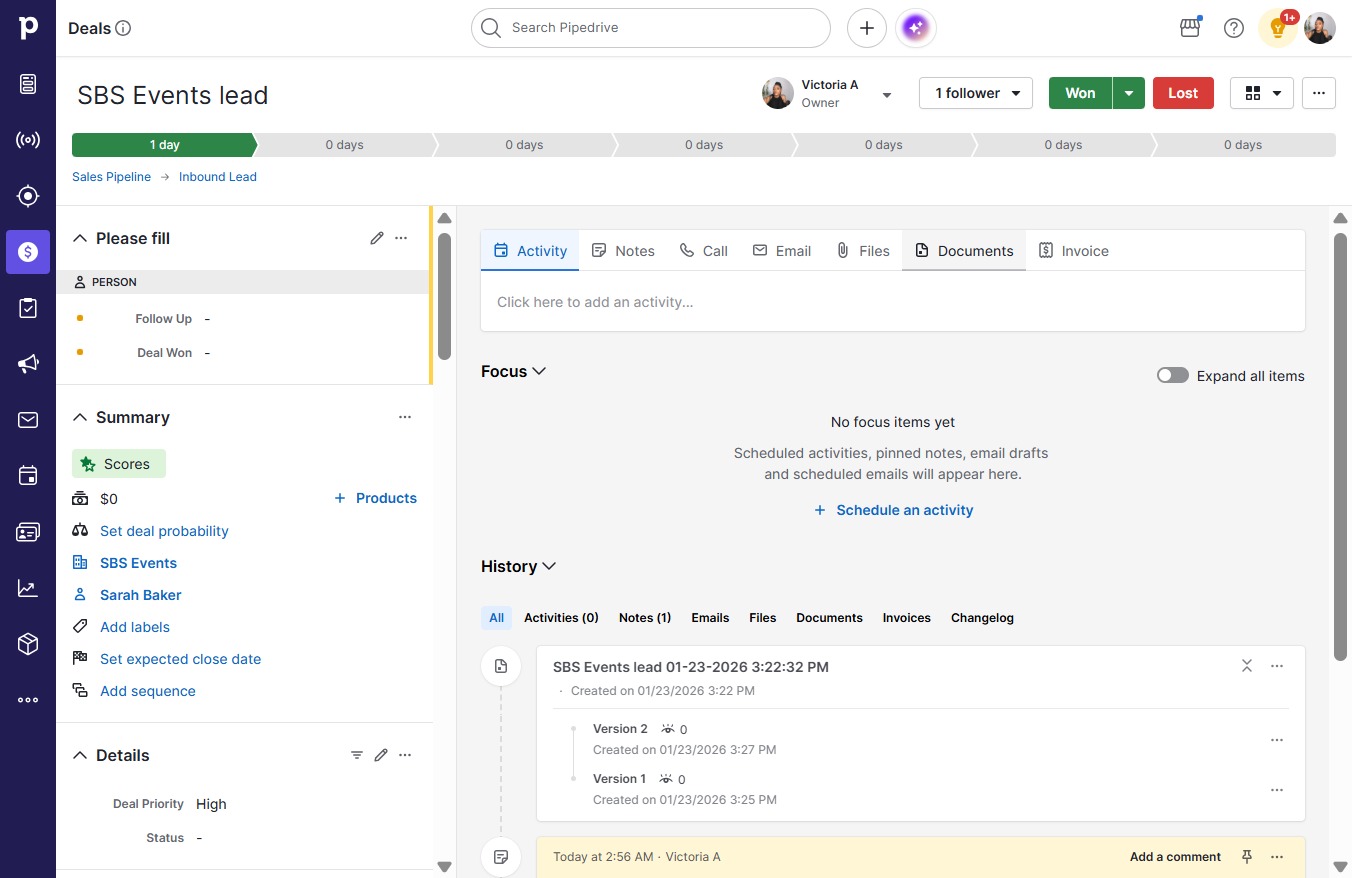Open the lightbulb tips icon with badge

(x=1278, y=28)
